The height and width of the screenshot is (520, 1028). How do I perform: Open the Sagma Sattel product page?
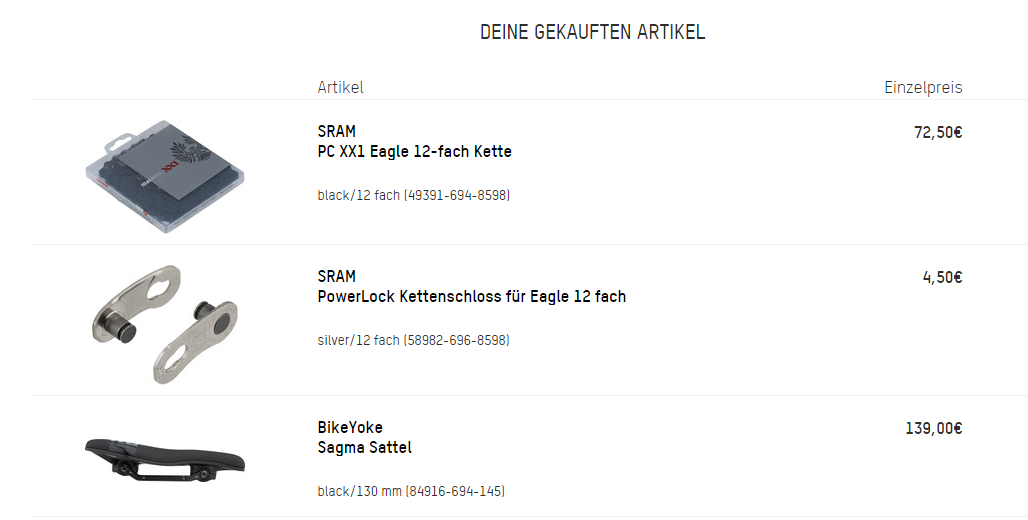click(364, 448)
